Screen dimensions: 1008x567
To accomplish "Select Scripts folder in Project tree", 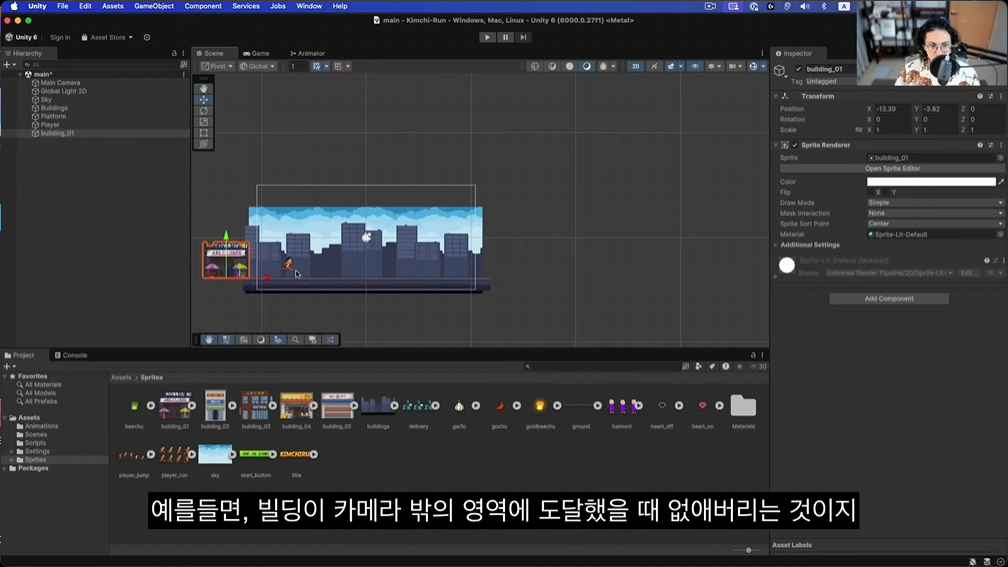I will tap(35, 443).
